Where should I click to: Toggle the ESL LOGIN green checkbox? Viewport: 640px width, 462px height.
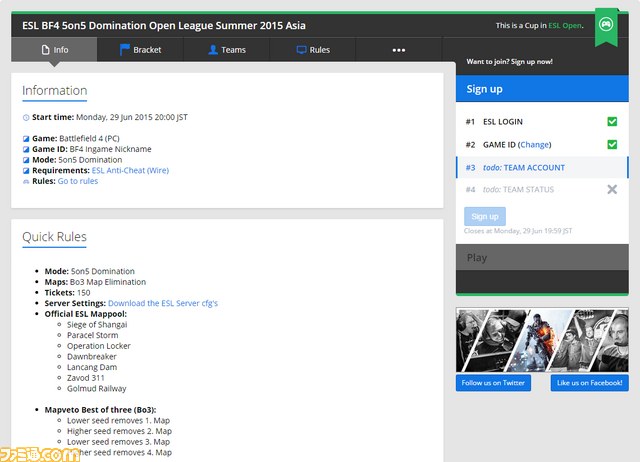(x=612, y=122)
